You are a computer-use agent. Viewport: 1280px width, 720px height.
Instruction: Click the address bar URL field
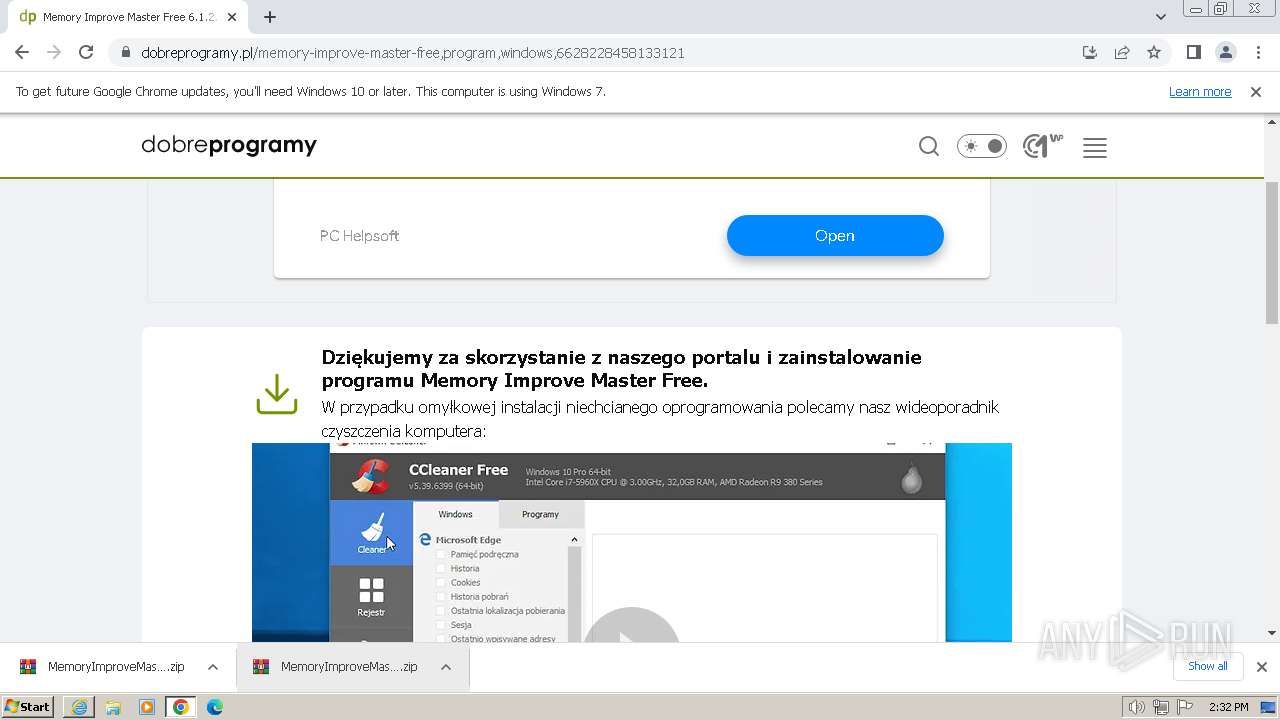(412, 53)
